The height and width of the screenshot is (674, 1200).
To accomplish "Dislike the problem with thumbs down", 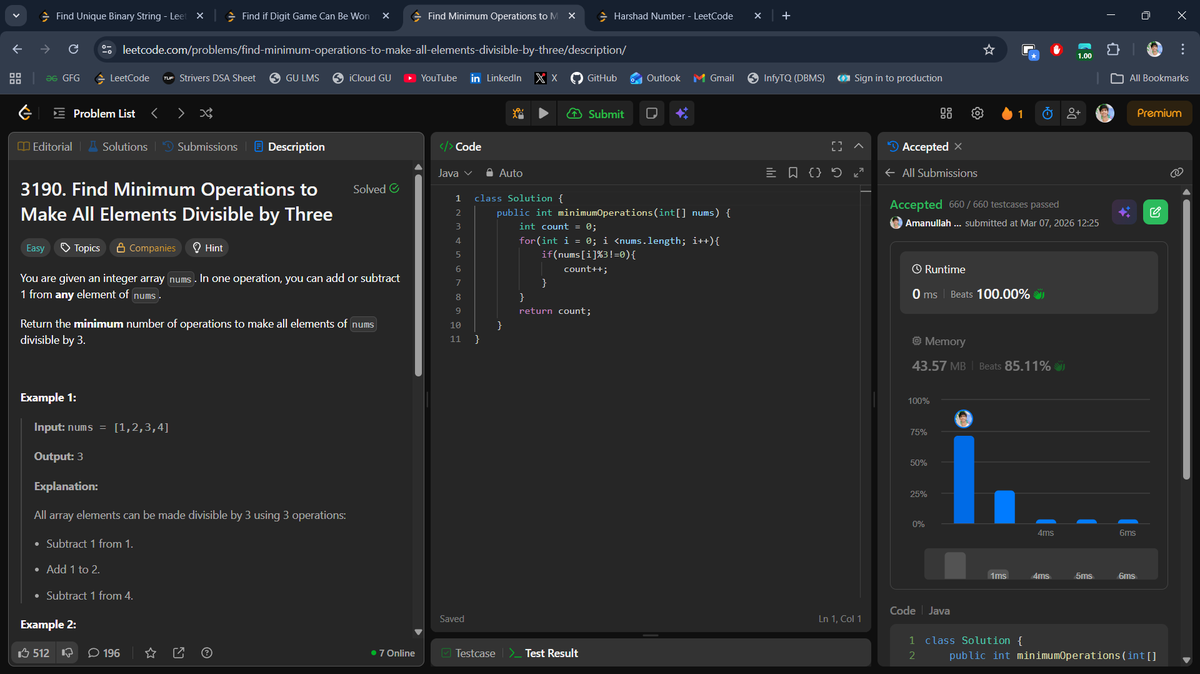I will 68,653.
